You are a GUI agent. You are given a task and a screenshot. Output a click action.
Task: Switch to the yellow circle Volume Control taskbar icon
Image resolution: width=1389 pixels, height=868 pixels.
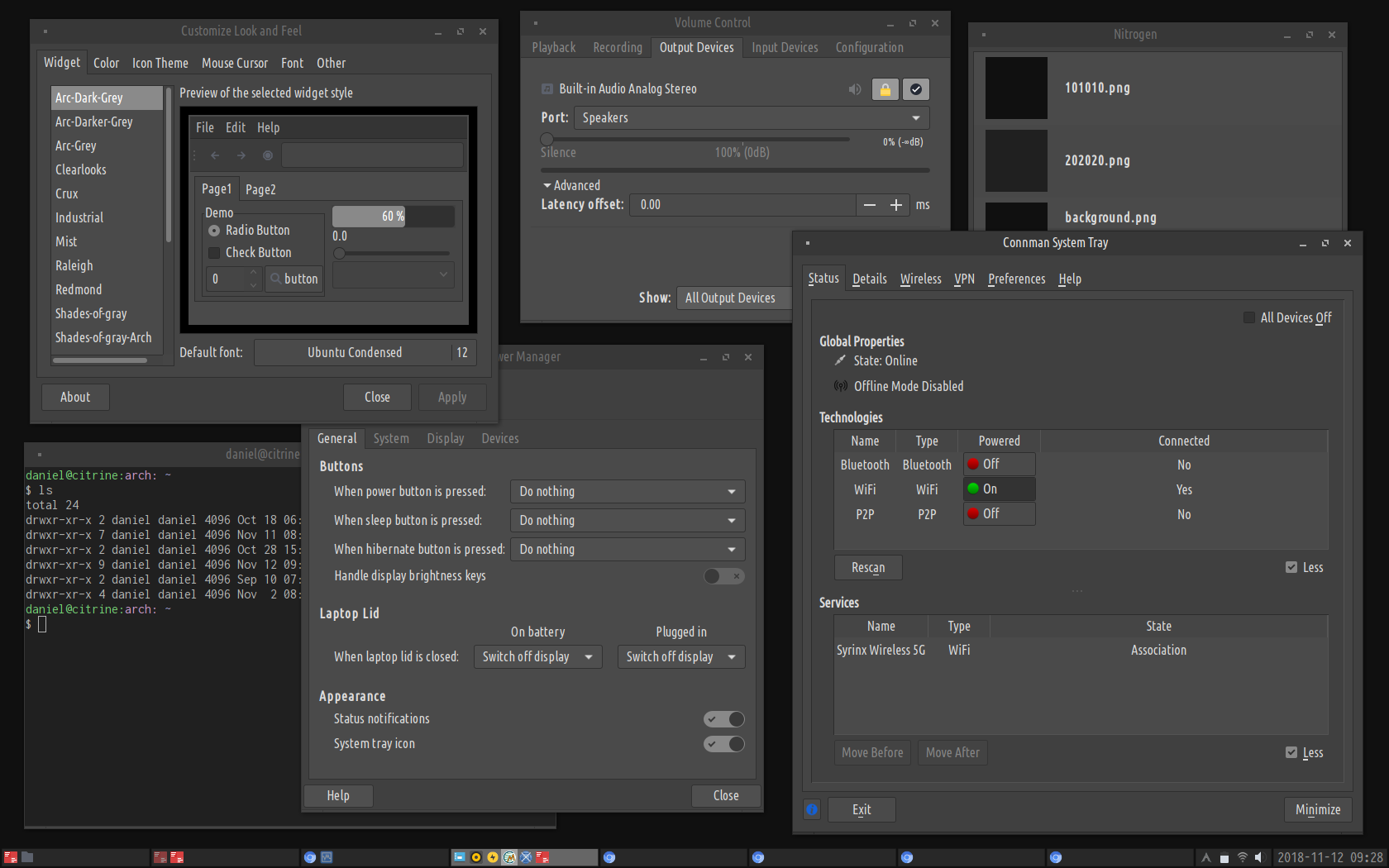click(476, 857)
